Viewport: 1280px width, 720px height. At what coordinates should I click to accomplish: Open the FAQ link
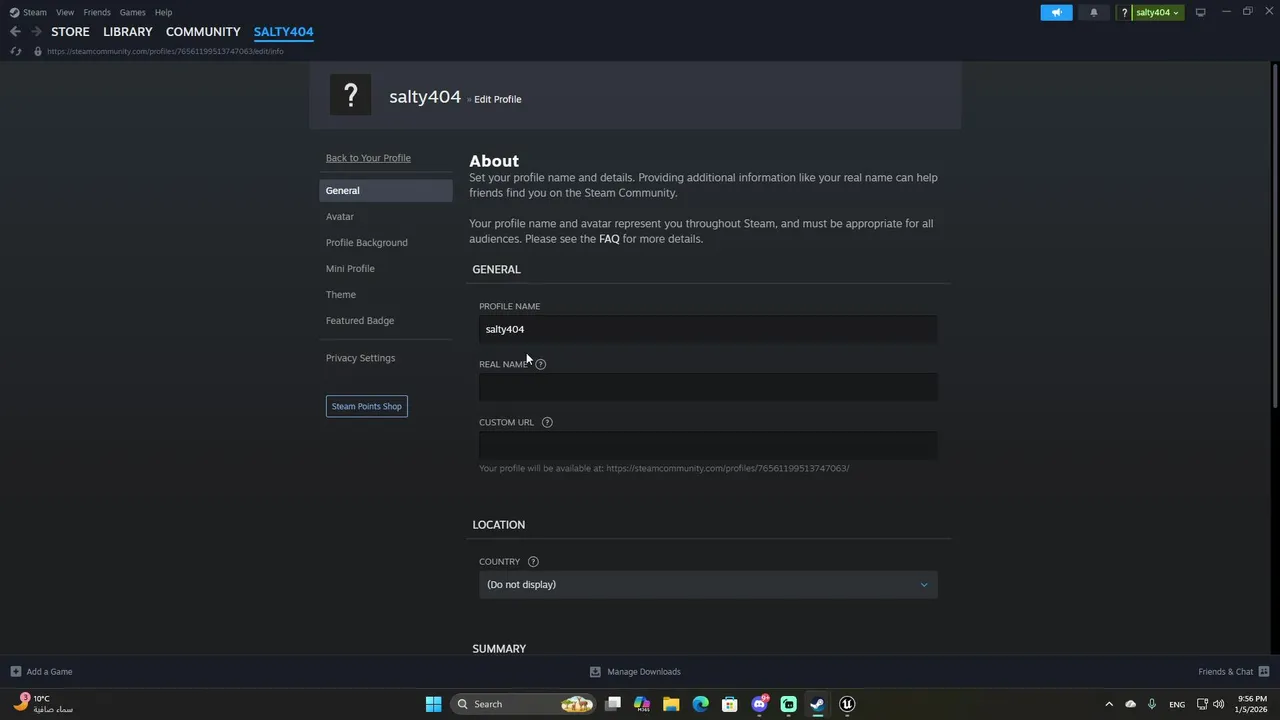pos(609,239)
